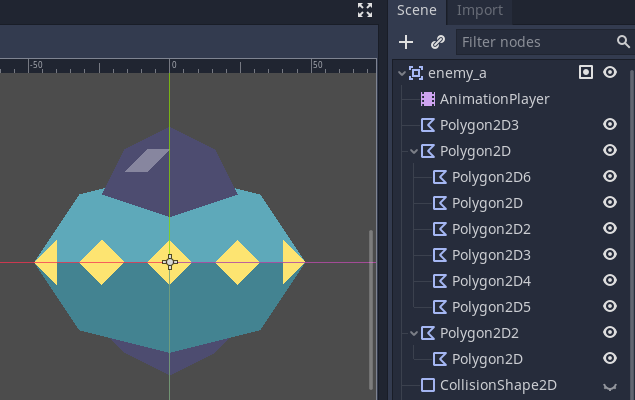
Task: Click the pivot crosshair at canvas origin
Action: 170,262
